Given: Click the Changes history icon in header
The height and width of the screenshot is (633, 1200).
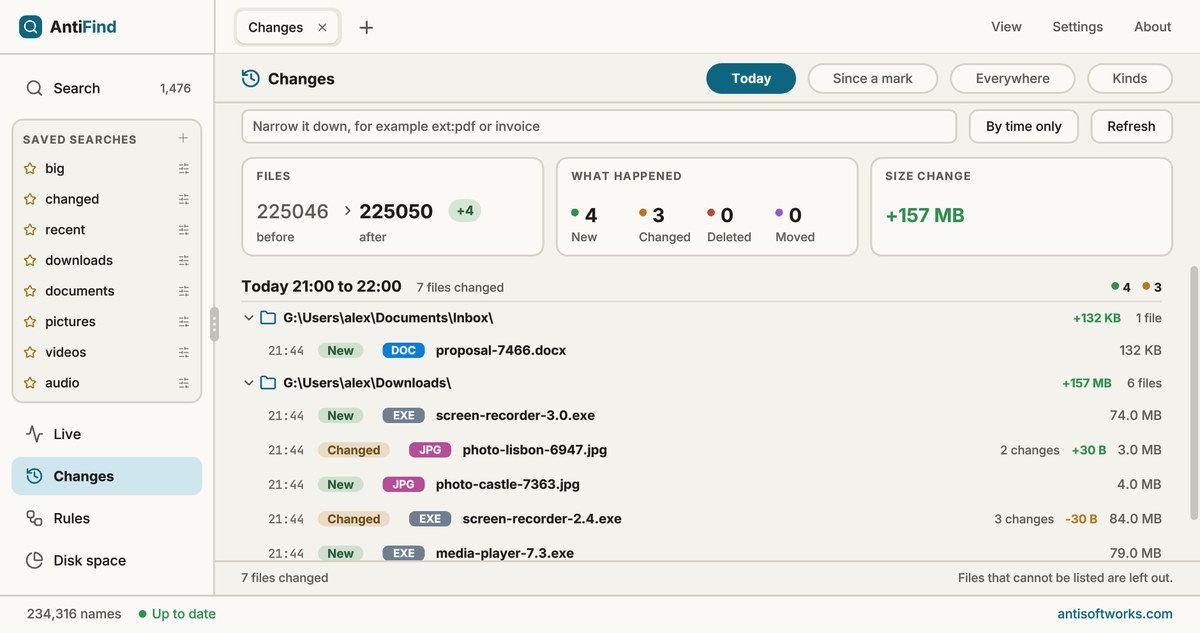Looking at the screenshot, I should tap(251, 78).
